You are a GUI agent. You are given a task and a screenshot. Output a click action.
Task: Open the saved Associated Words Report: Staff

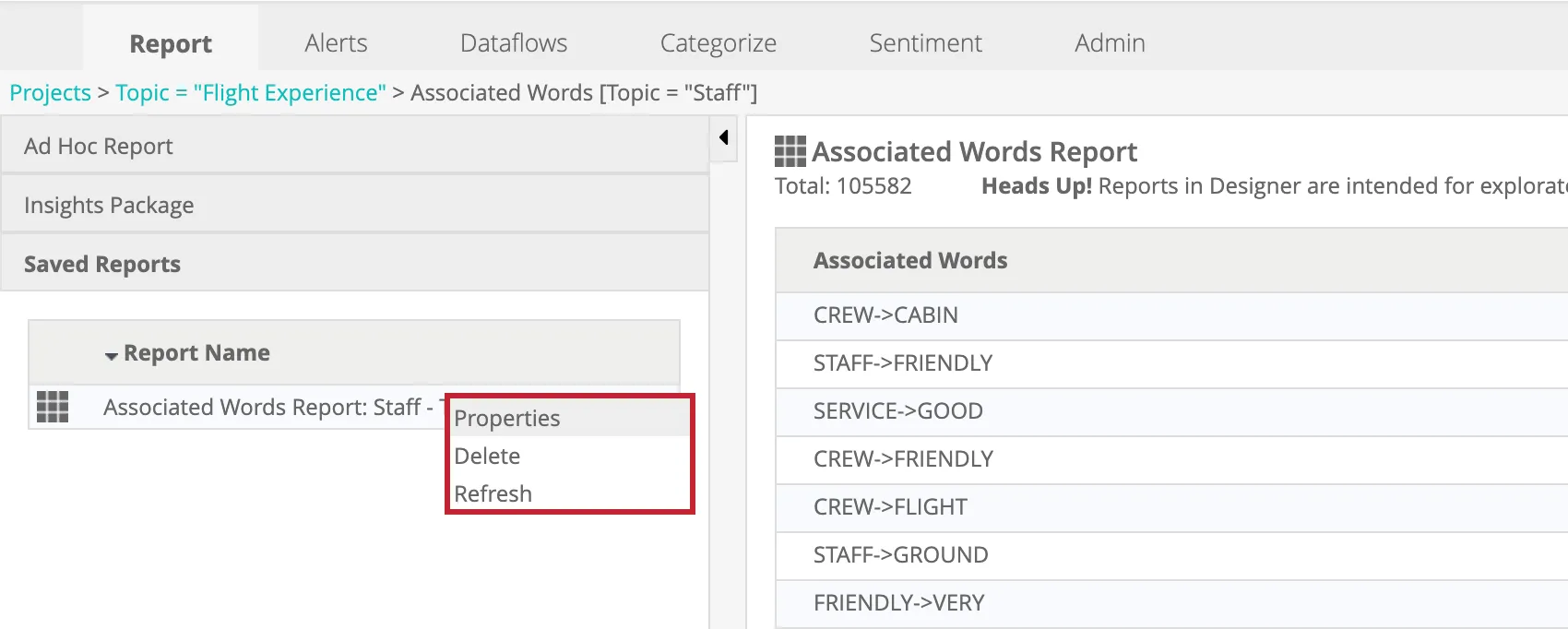(262, 408)
